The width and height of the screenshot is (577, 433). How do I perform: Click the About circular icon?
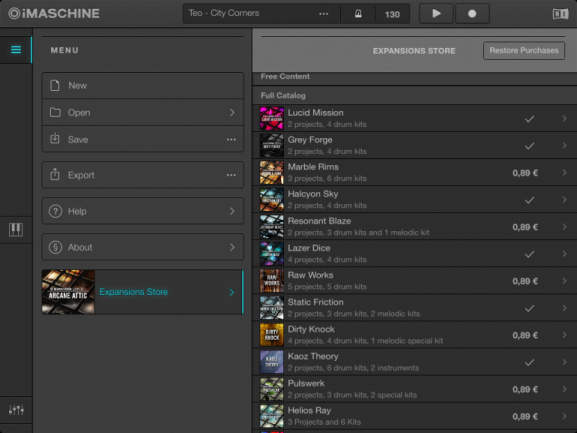click(x=55, y=247)
